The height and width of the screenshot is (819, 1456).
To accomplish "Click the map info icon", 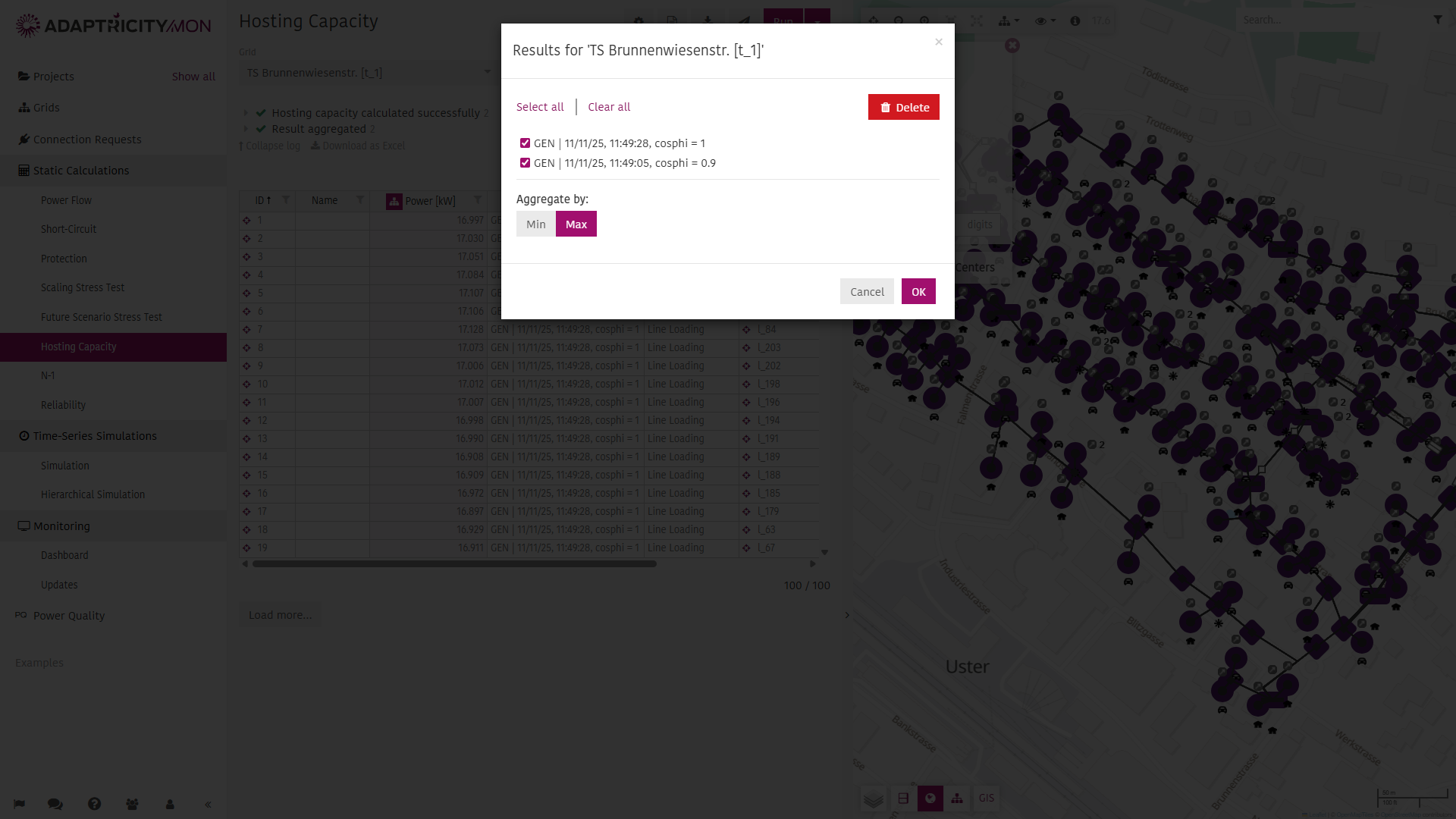I will (1075, 21).
